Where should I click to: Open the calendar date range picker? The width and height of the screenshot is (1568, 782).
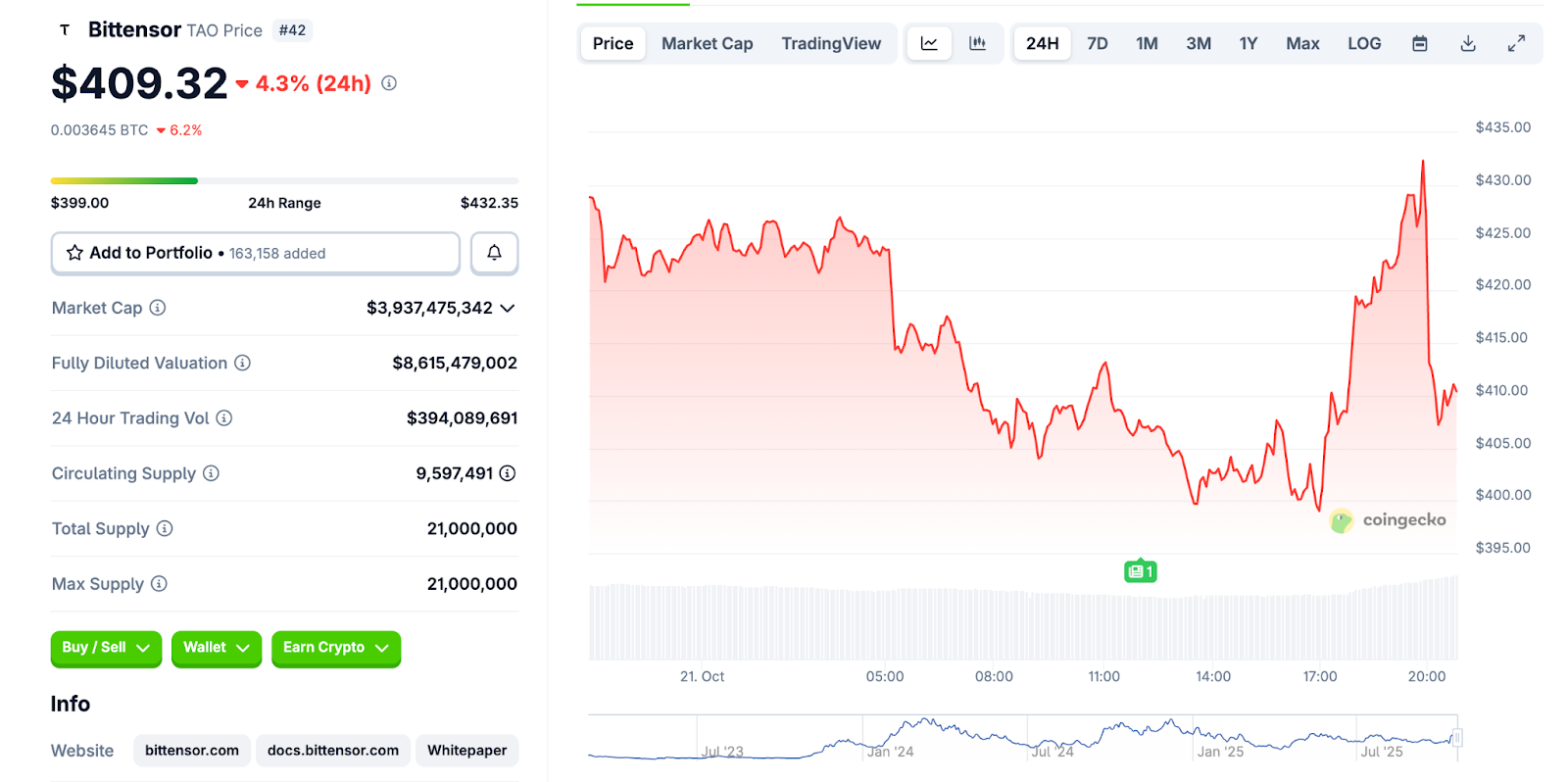click(1419, 43)
